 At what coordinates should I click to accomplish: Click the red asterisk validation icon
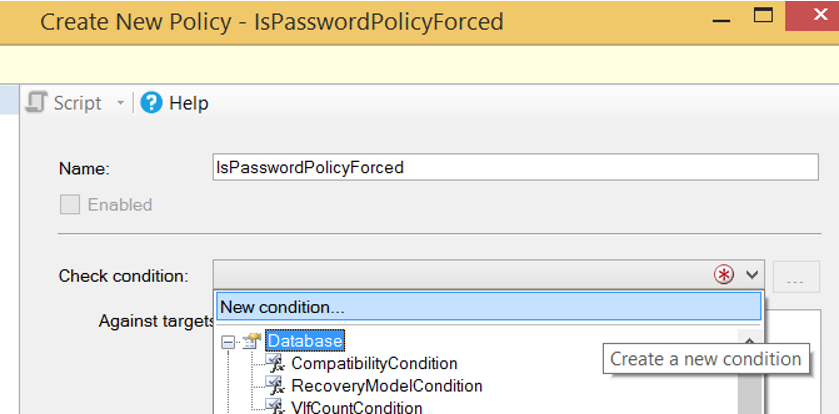click(724, 275)
